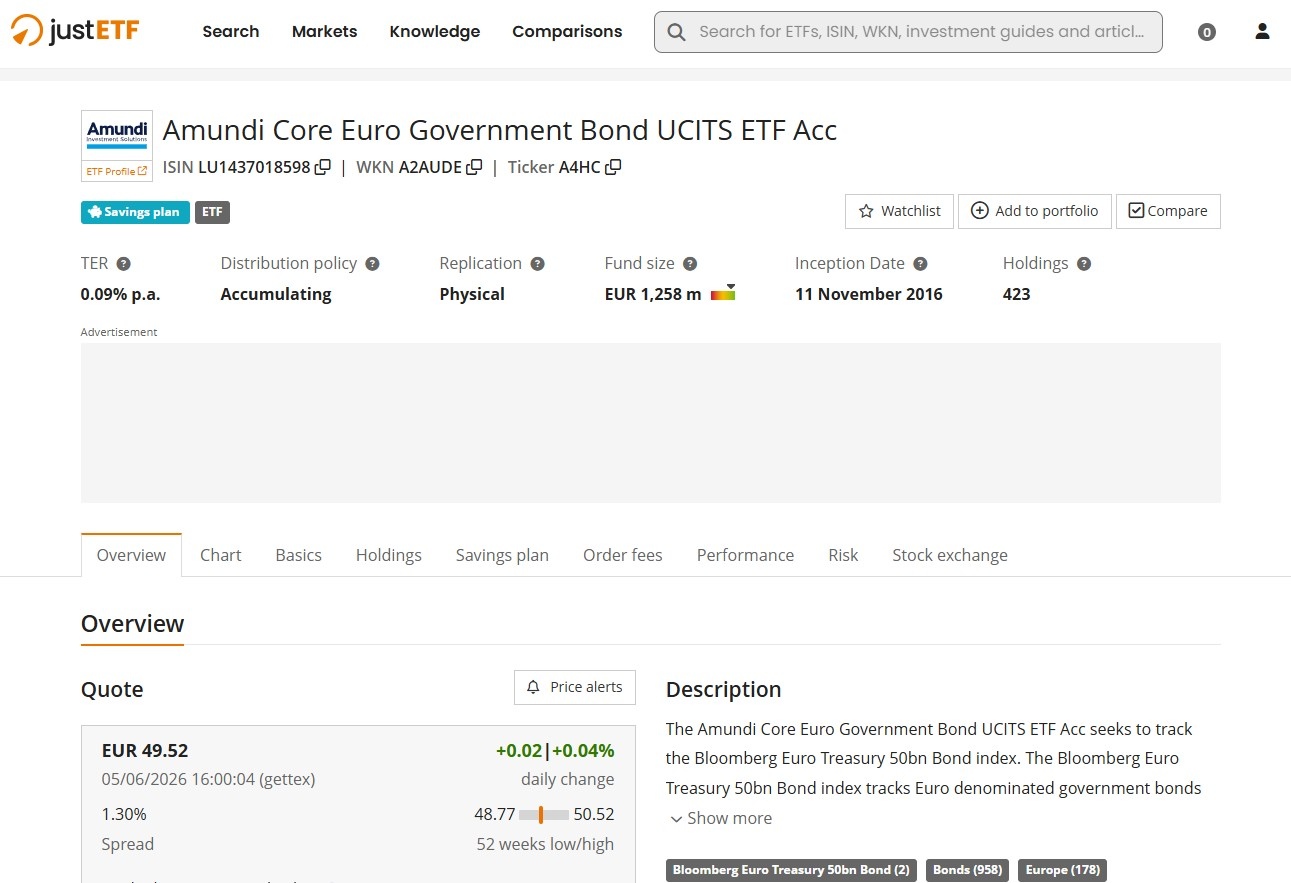
Task: Add ETF to Watchlist
Action: click(x=900, y=211)
